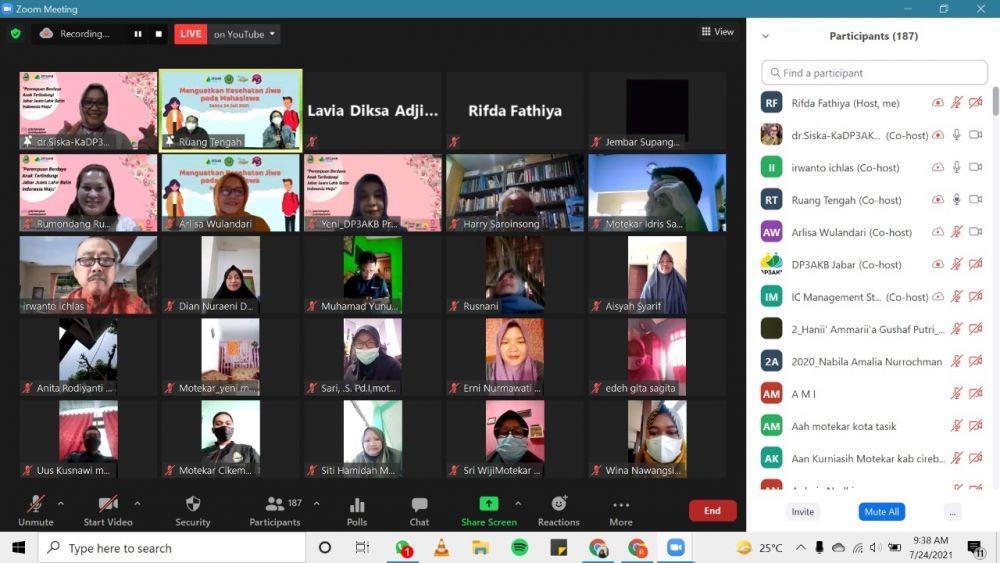Open video options arrow beside Start Video
The height and width of the screenshot is (563, 1000).
pos(137,504)
